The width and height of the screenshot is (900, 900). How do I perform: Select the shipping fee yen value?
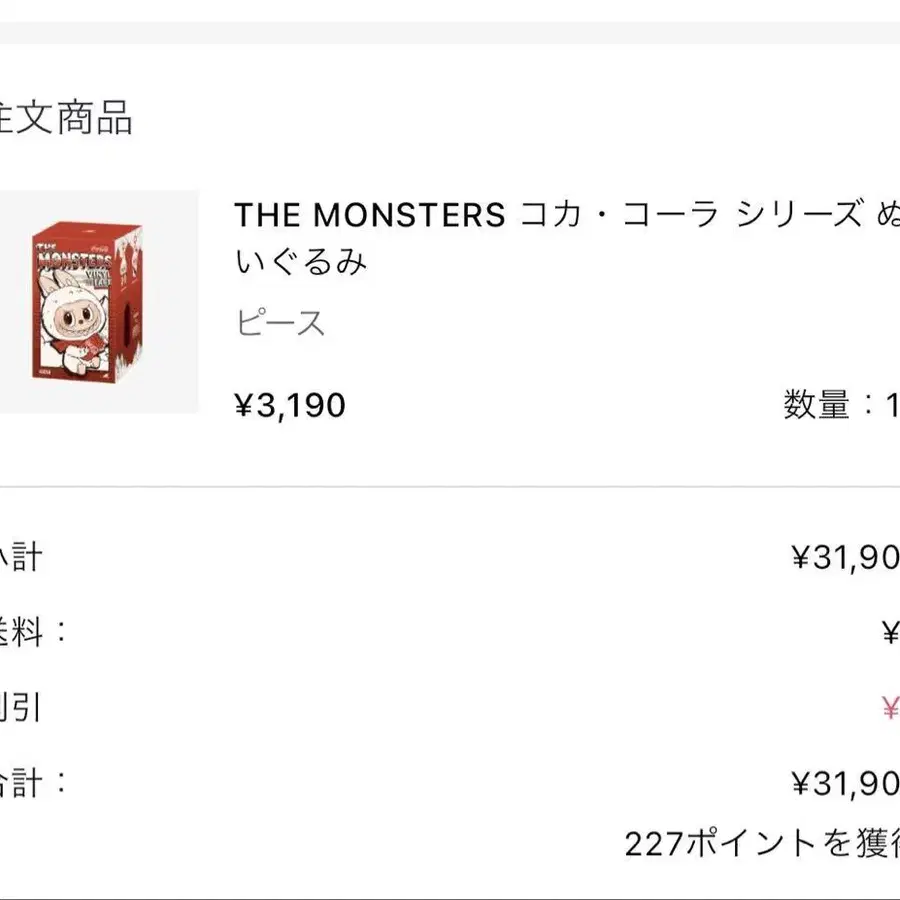pyautogui.click(x=891, y=633)
